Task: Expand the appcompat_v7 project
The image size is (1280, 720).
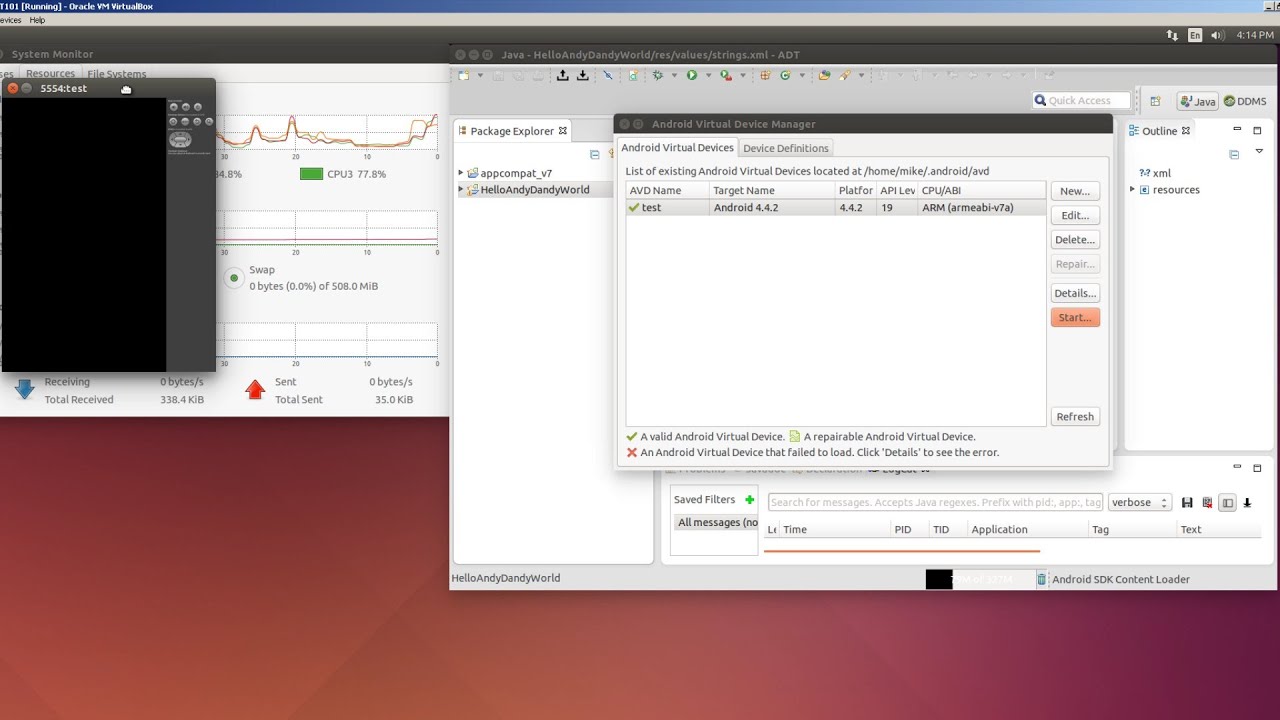Action: (x=461, y=173)
